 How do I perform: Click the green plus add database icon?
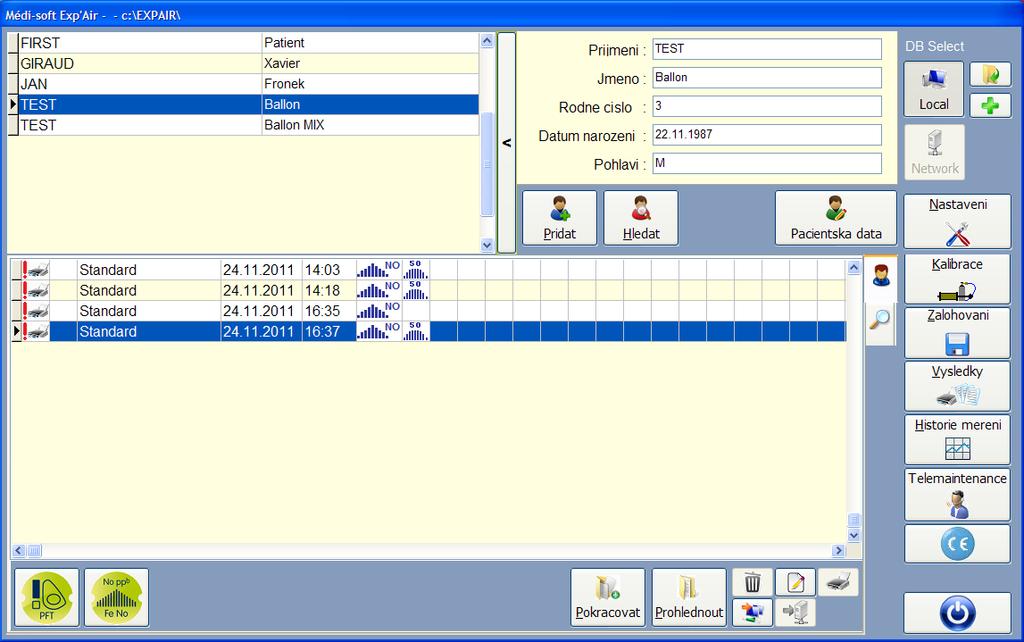click(x=990, y=105)
